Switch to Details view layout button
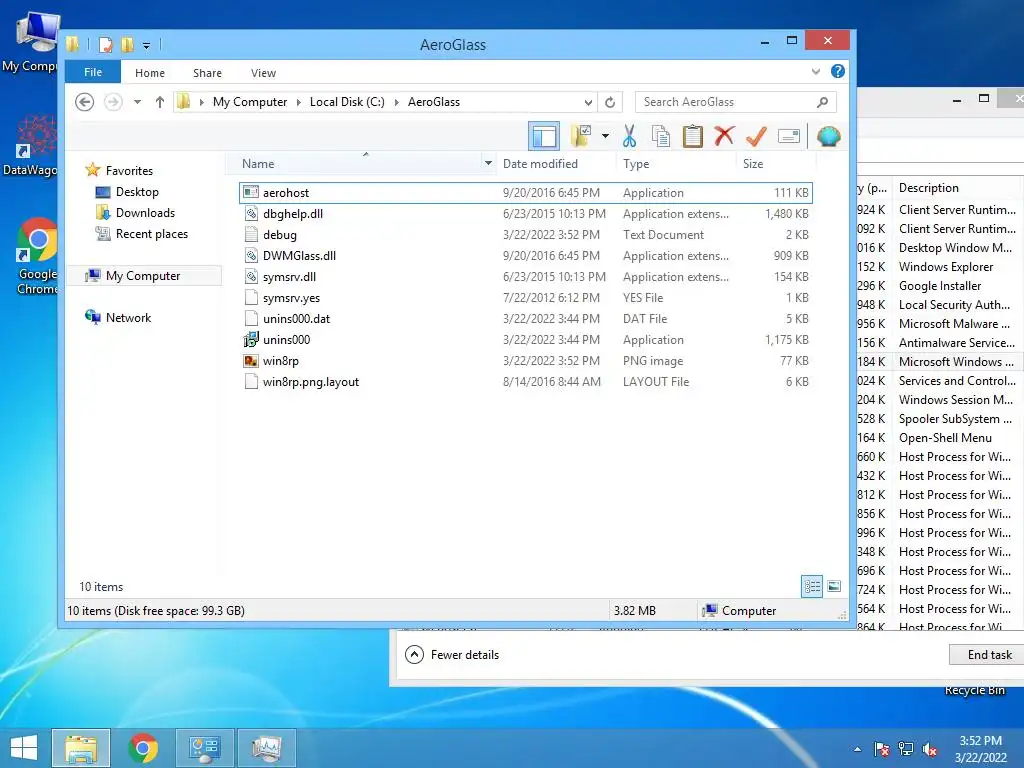This screenshot has height=768, width=1024. [812, 586]
